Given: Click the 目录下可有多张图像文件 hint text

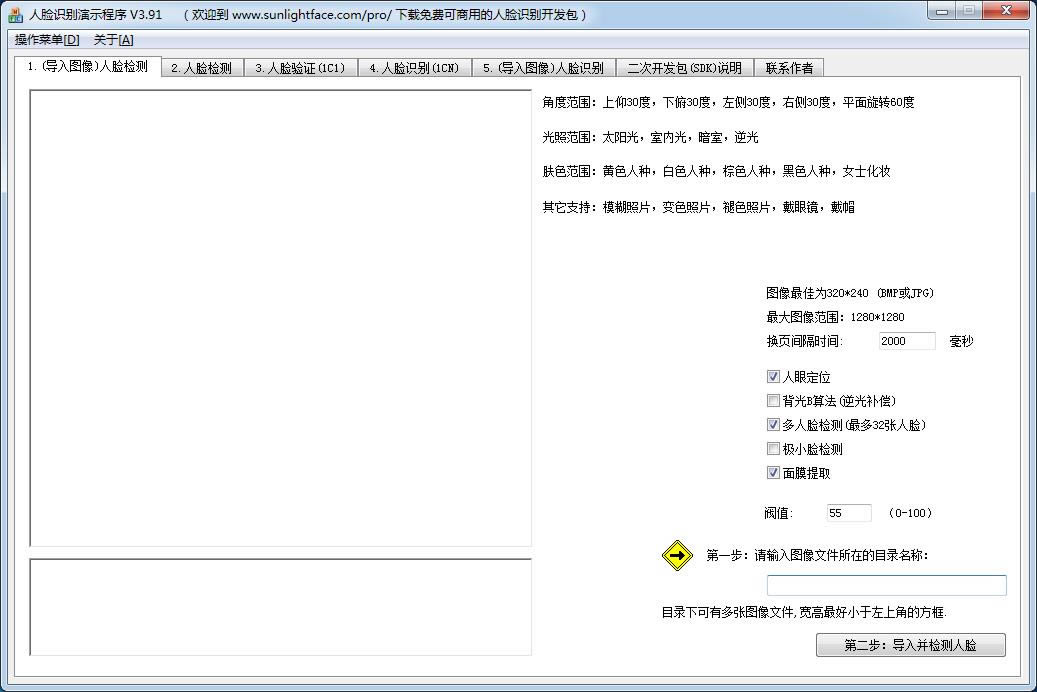Looking at the screenshot, I should tap(804, 613).
